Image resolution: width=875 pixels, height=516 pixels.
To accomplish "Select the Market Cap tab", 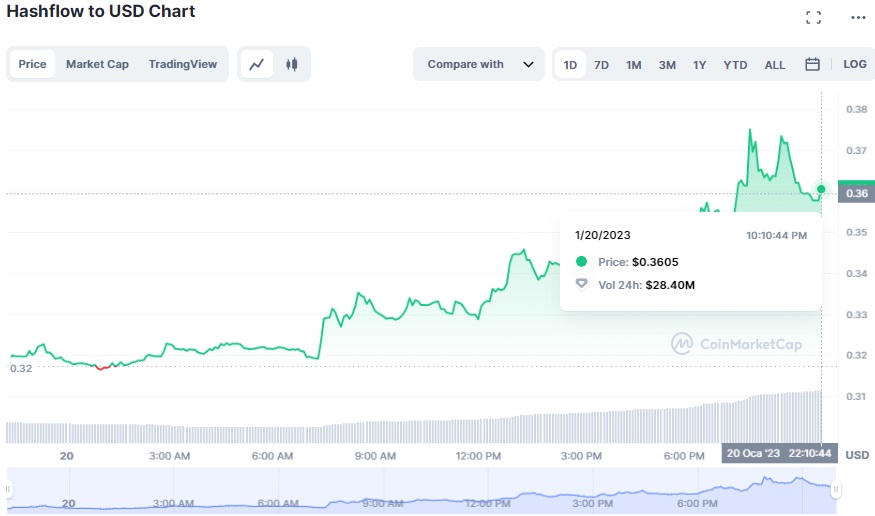I will [x=97, y=64].
